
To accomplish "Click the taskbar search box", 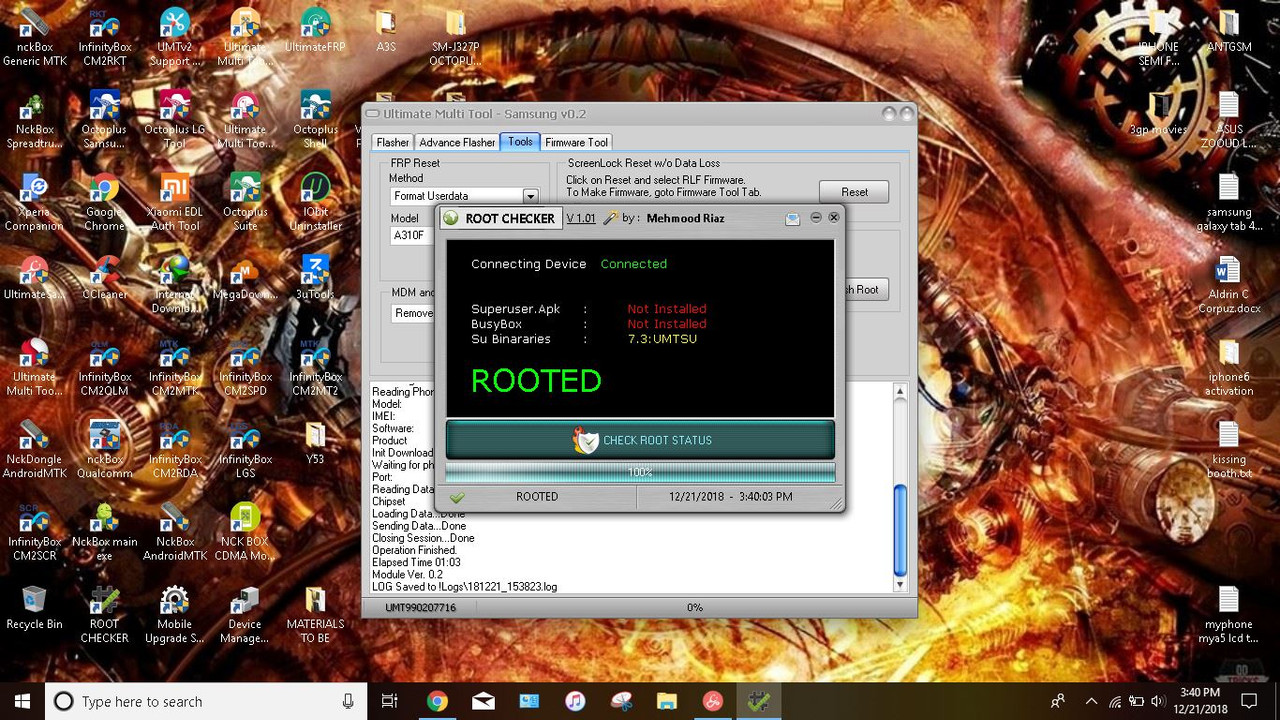I will (207, 701).
